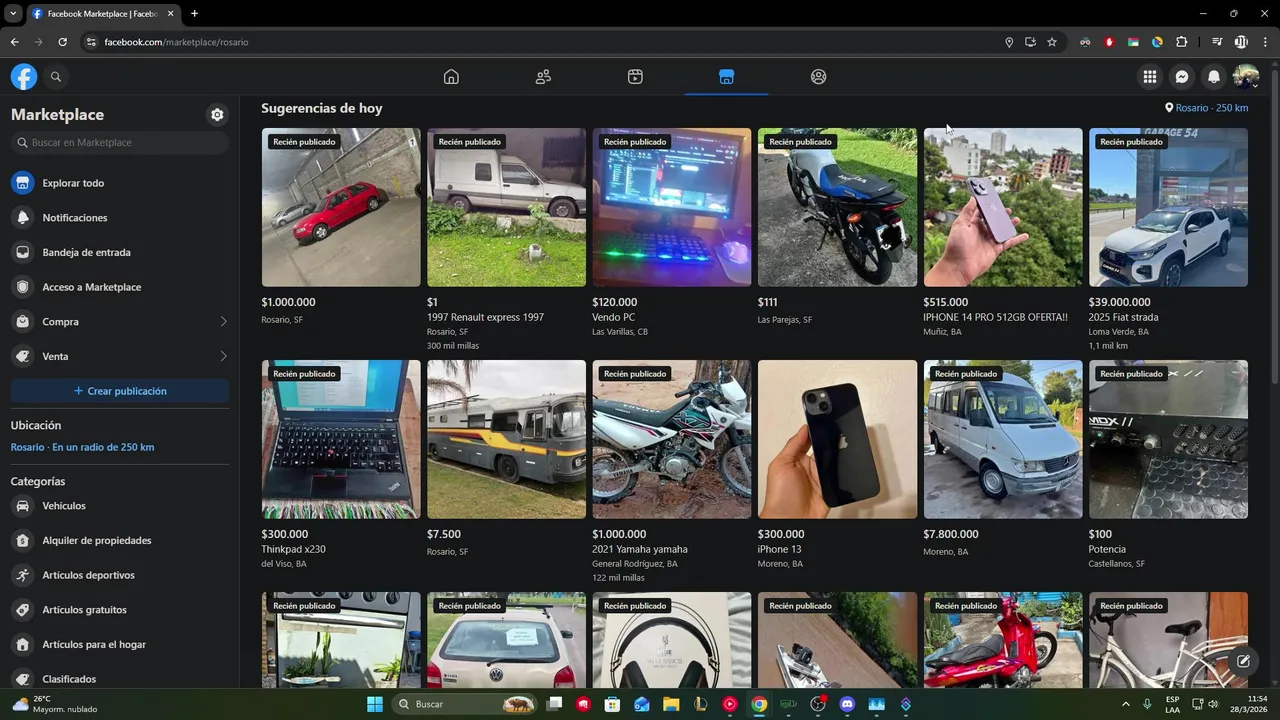This screenshot has width=1280, height=720.
Task: Open the Vendo PC listing photo
Action: click(672, 207)
